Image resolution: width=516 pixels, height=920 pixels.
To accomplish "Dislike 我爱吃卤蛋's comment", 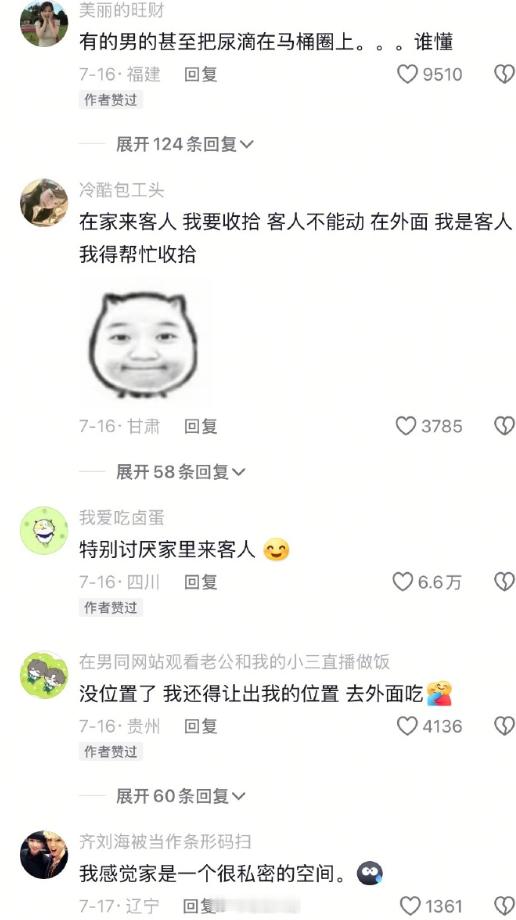I will (504, 581).
